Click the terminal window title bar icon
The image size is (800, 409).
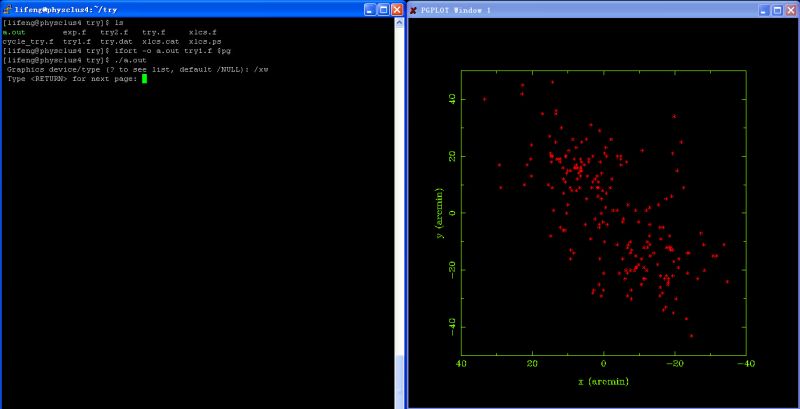[x=7, y=9]
